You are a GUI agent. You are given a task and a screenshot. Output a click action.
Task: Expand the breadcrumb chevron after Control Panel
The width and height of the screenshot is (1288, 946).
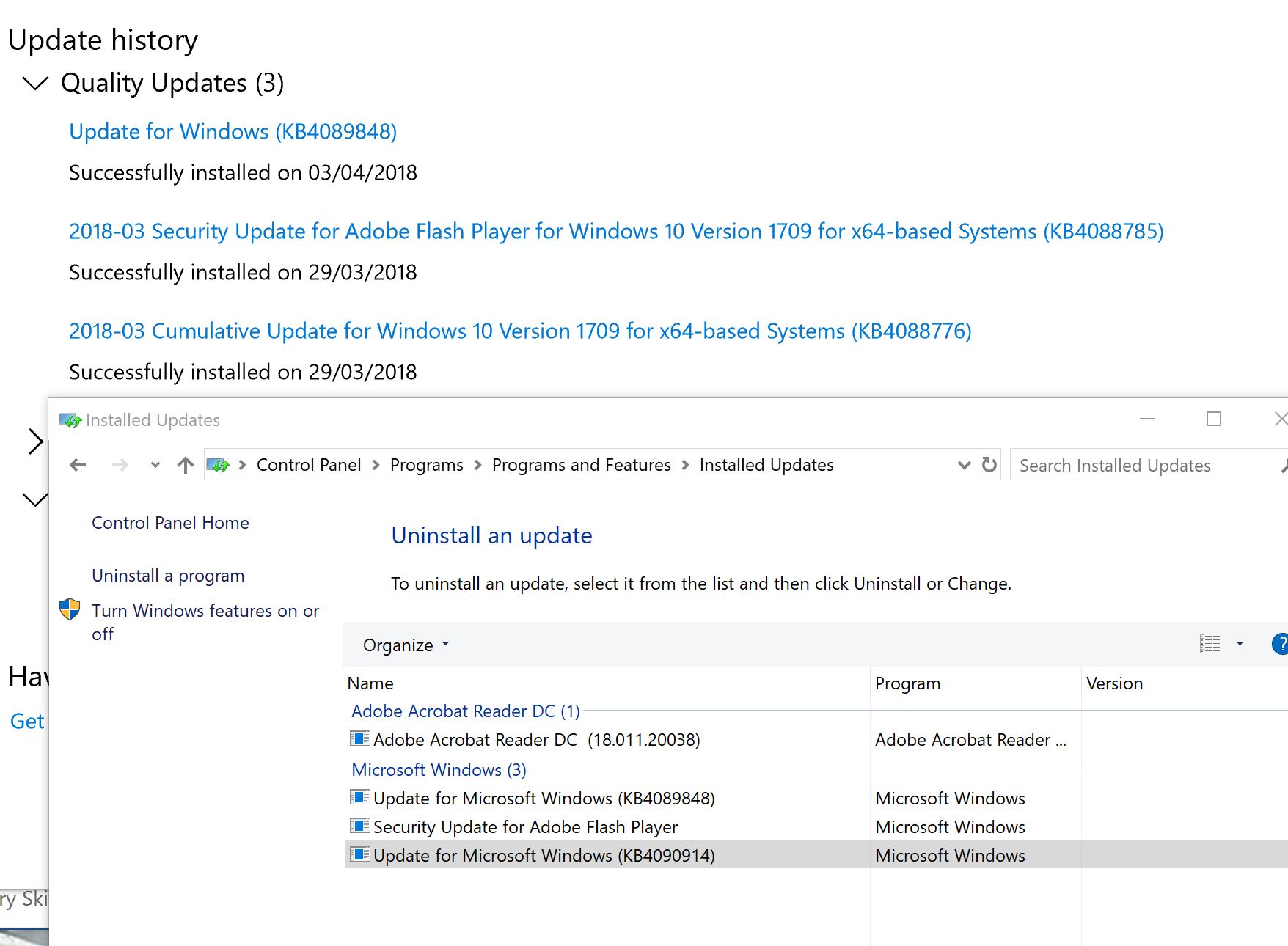pyautogui.click(x=376, y=465)
